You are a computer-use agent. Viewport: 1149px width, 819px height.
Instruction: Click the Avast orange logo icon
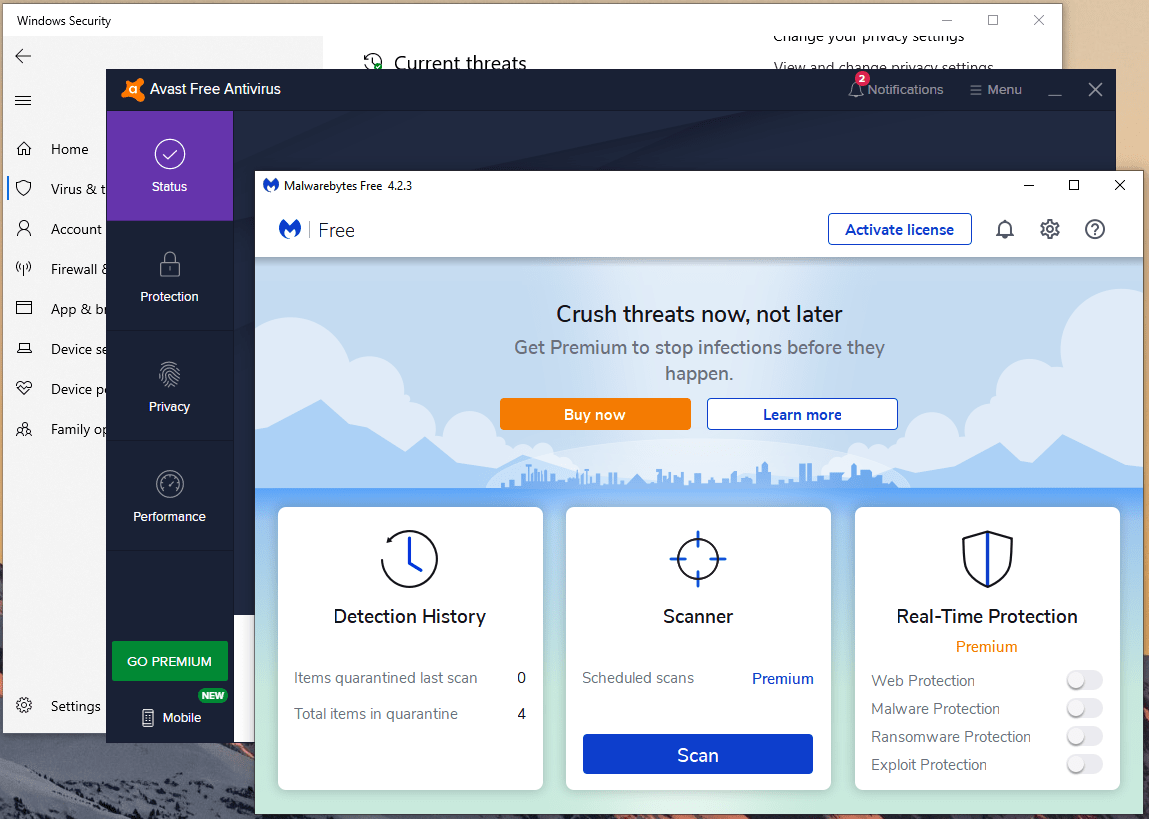point(133,89)
